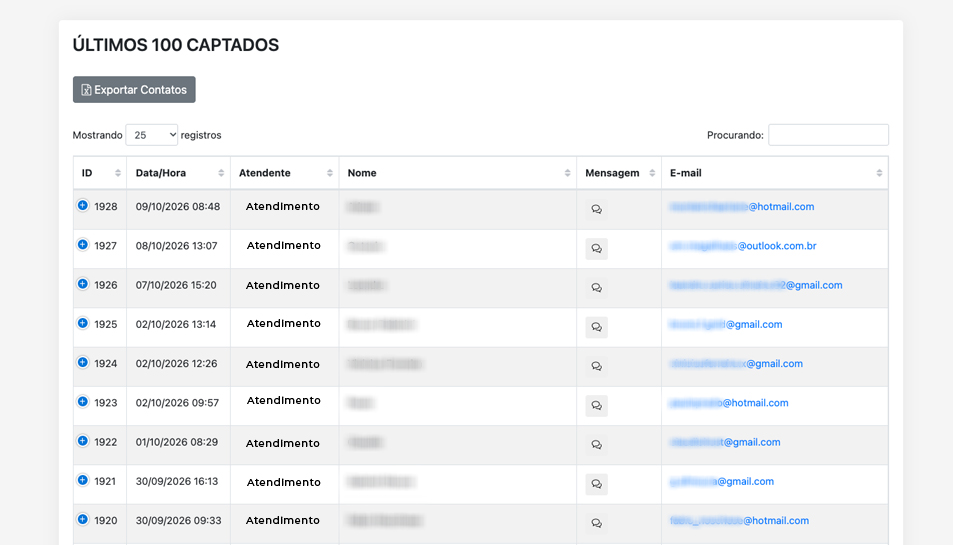The width and height of the screenshot is (953, 545).
Task: Open message icon for record 1925
Action: coord(596,327)
